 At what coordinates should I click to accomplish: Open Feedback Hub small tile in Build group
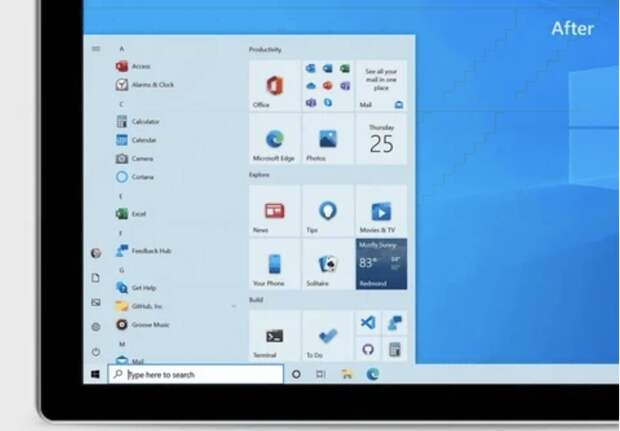pos(395,323)
